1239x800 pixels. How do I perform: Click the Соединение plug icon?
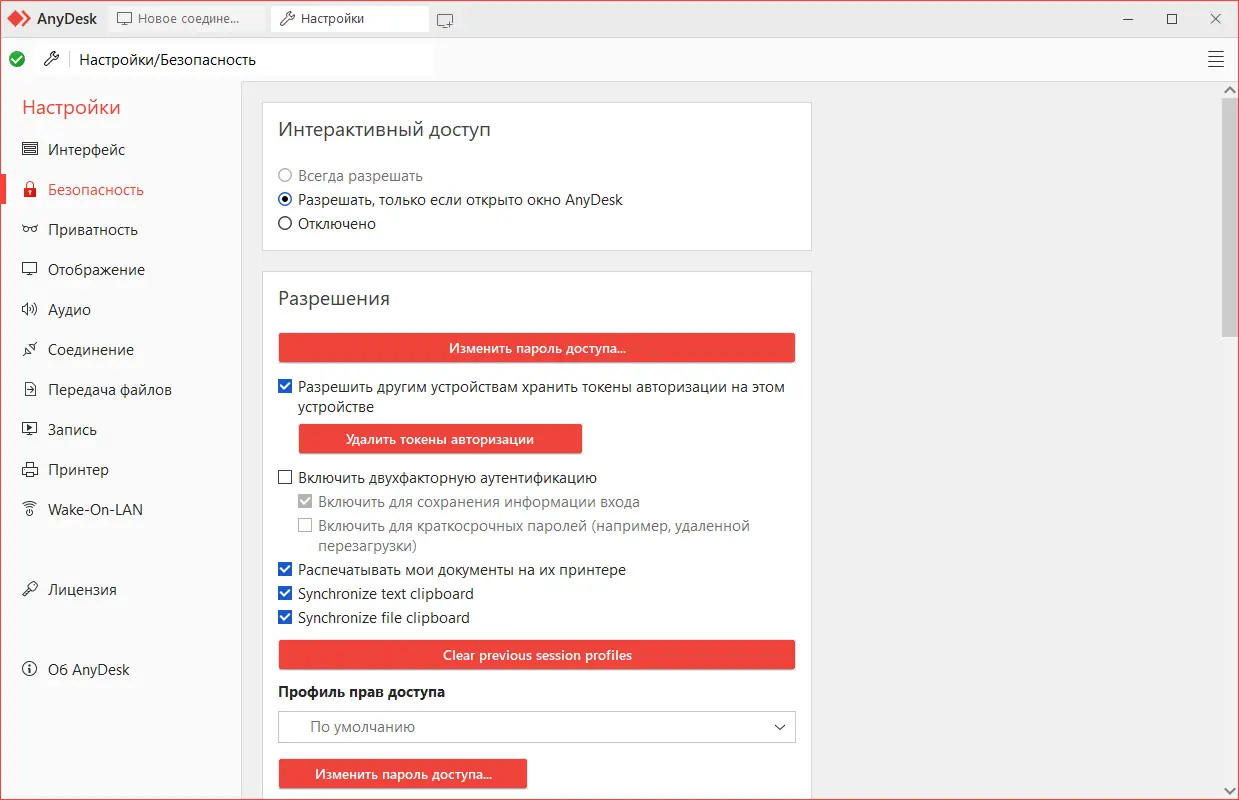coord(30,349)
